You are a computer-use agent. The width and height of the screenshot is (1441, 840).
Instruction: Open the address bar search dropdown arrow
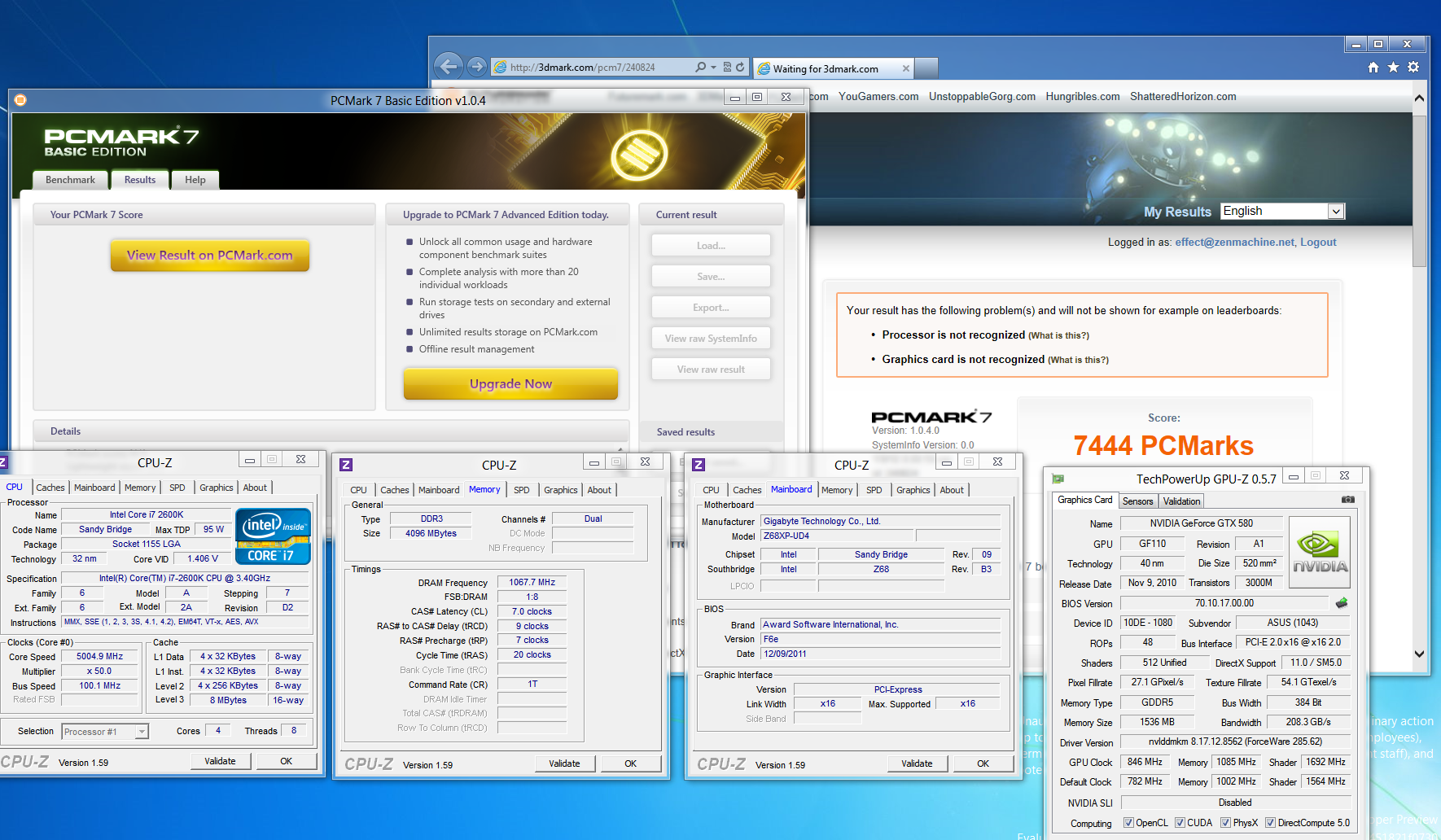(714, 68)
